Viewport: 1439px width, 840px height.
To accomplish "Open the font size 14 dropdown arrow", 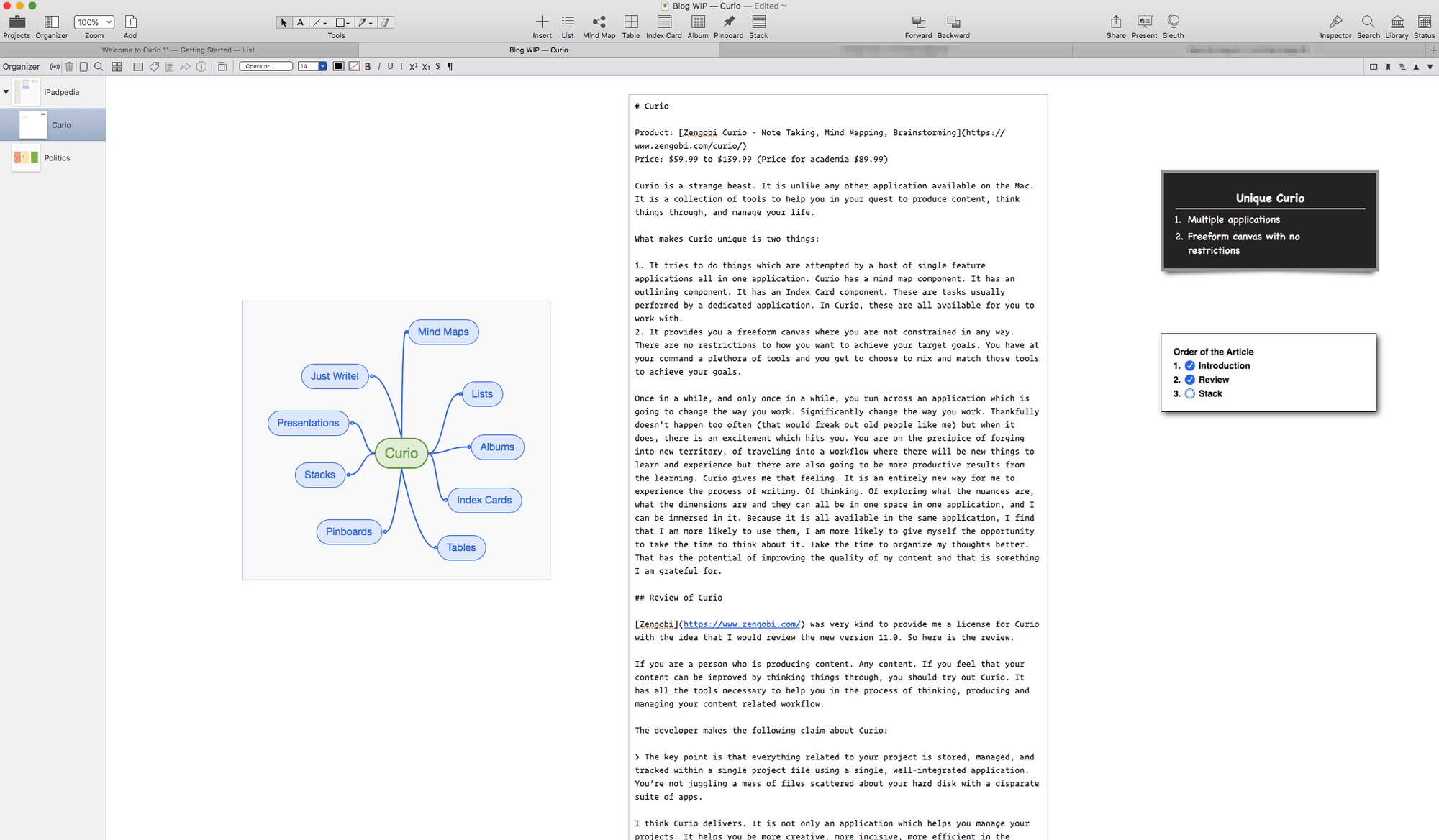I will pyautogui.click(x=322, y=66).
